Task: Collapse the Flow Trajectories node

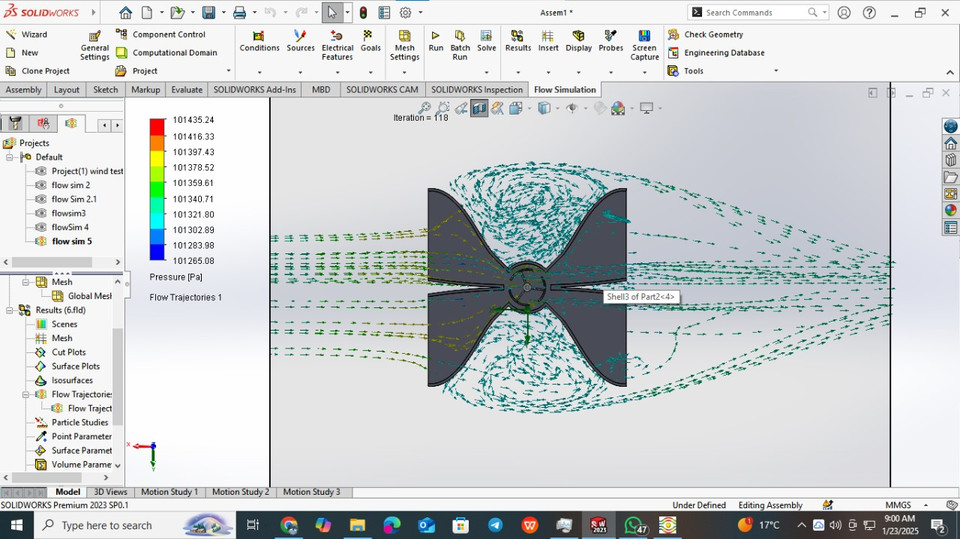Action: point(26,394)
